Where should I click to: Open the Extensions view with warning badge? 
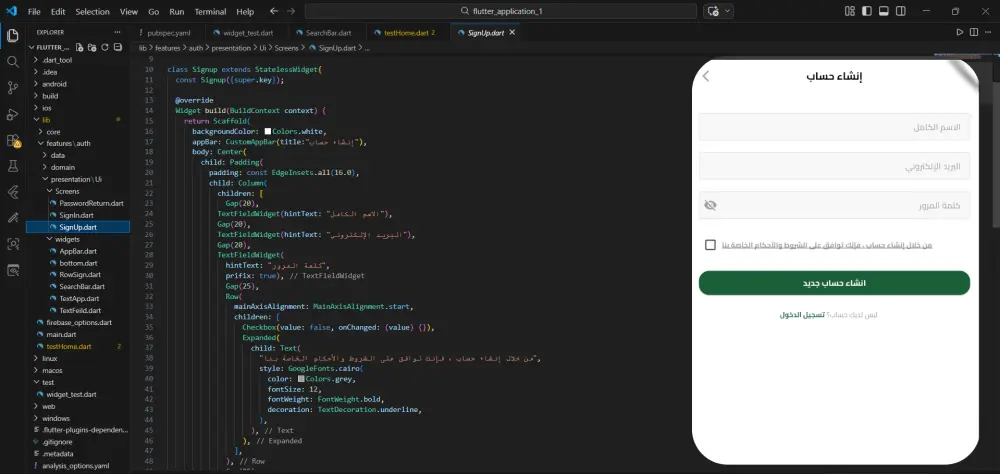pyautogui.click(x=13, y=140)
